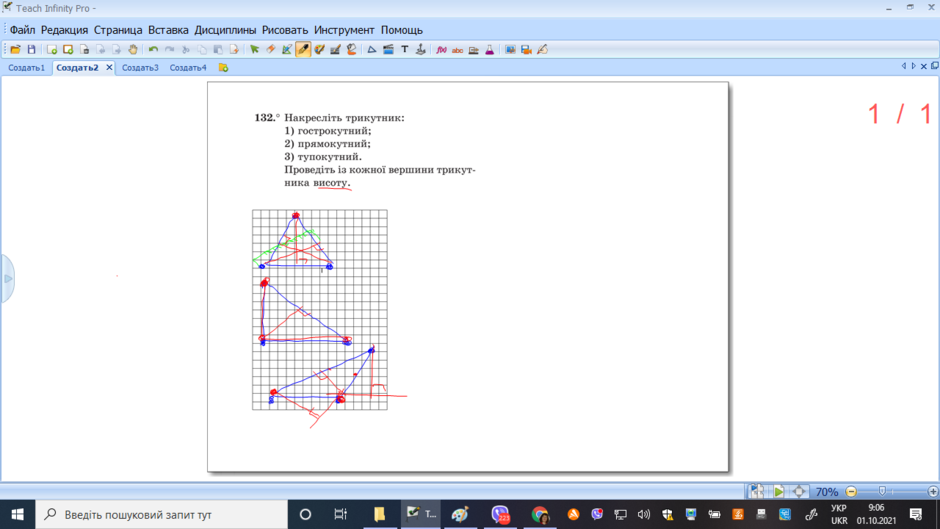Open Task View on the taskbar
This screenshot has height=529, width=940.
(341, 515)
